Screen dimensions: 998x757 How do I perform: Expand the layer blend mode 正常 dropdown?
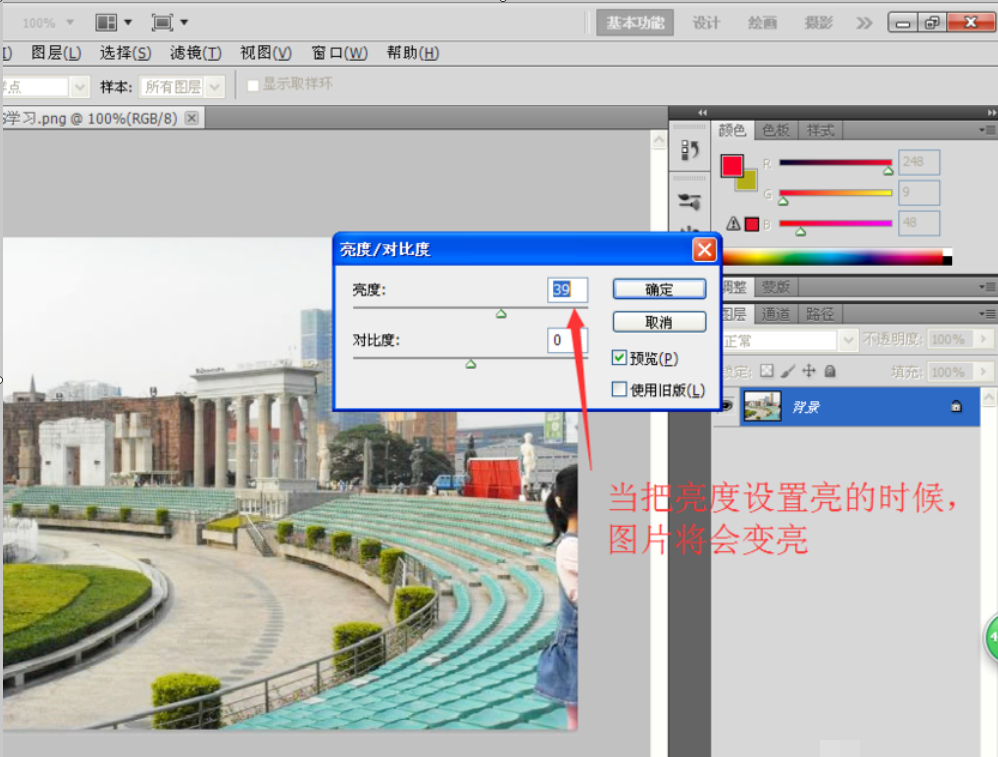click(848, 341)
